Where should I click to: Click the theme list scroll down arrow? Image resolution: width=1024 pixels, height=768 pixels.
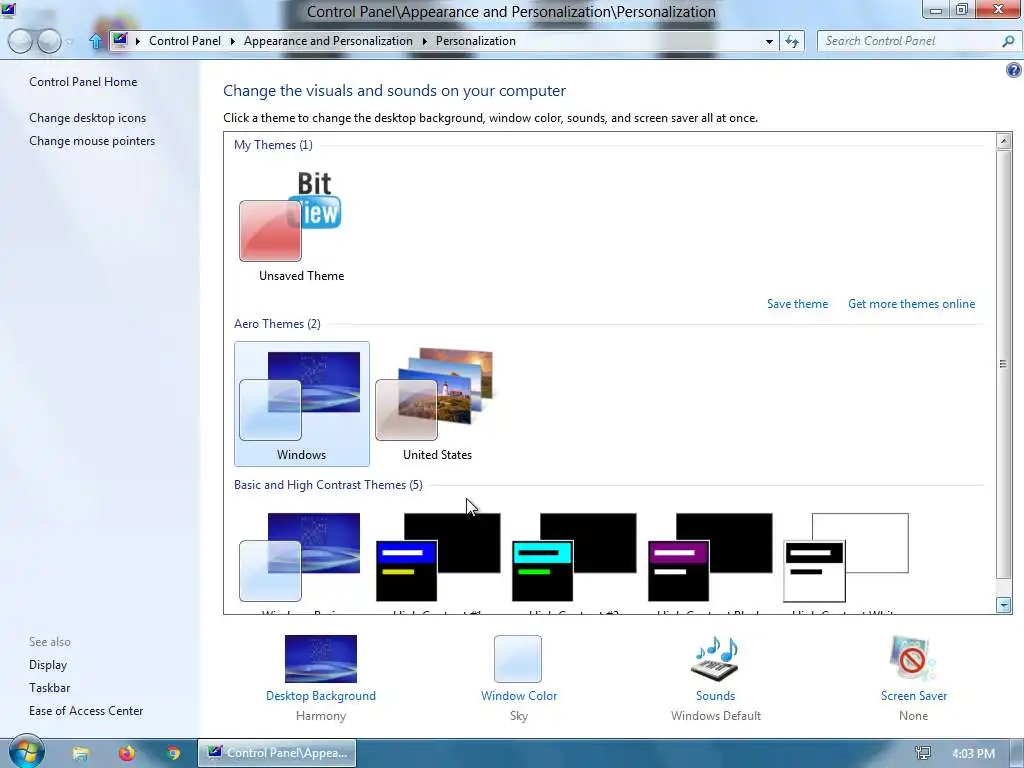coord(1004,605)
